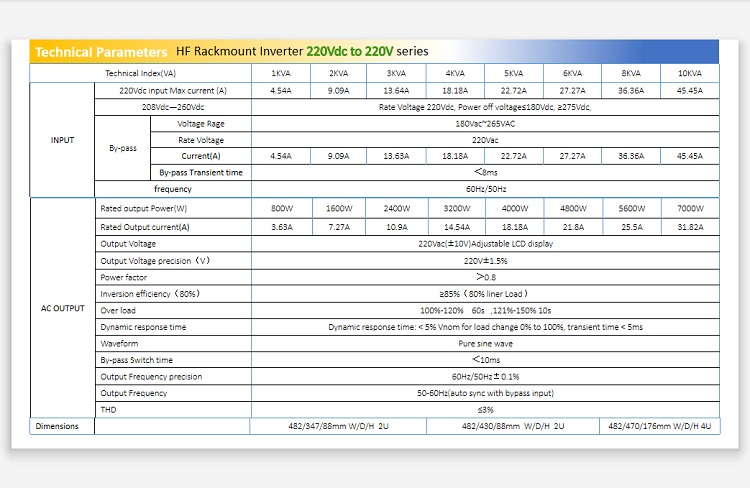Click the '1600W' rated power cell
The image size is (750, 488).
tap(339, 209)
